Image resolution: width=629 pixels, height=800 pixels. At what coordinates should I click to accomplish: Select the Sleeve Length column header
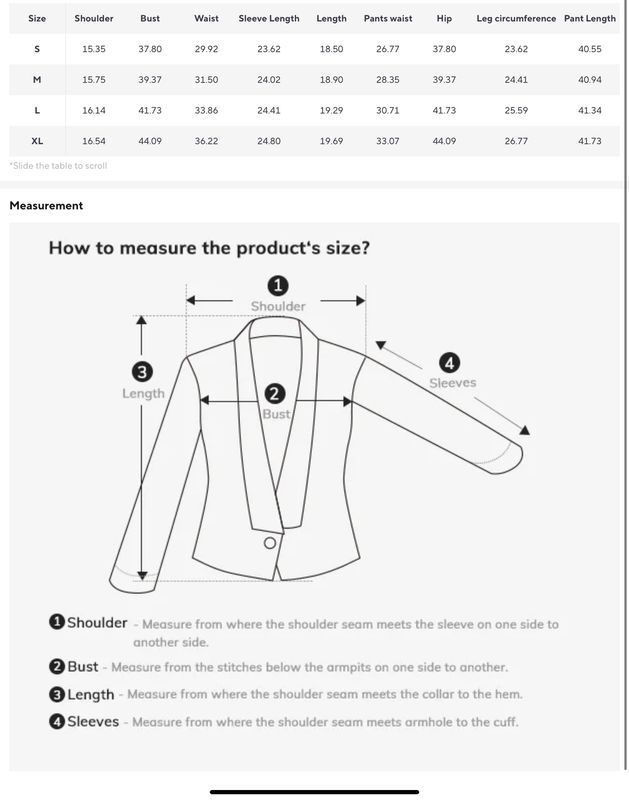click(x=269, y=18)
